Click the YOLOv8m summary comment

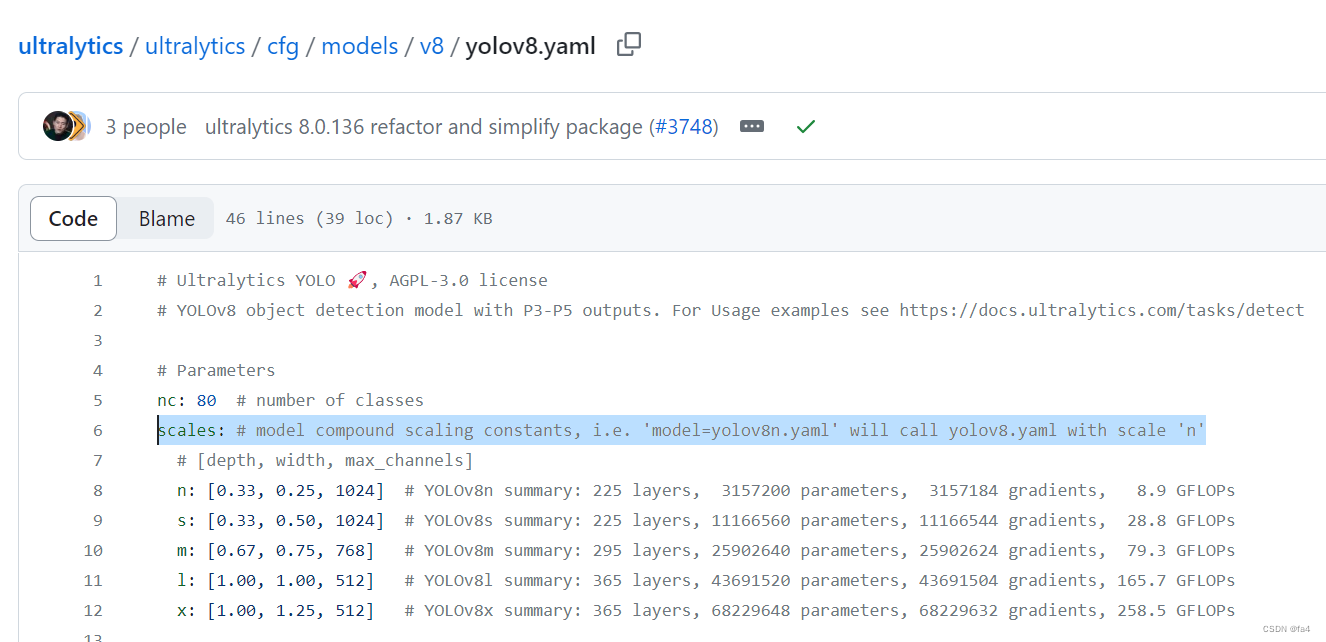point(820,550)
